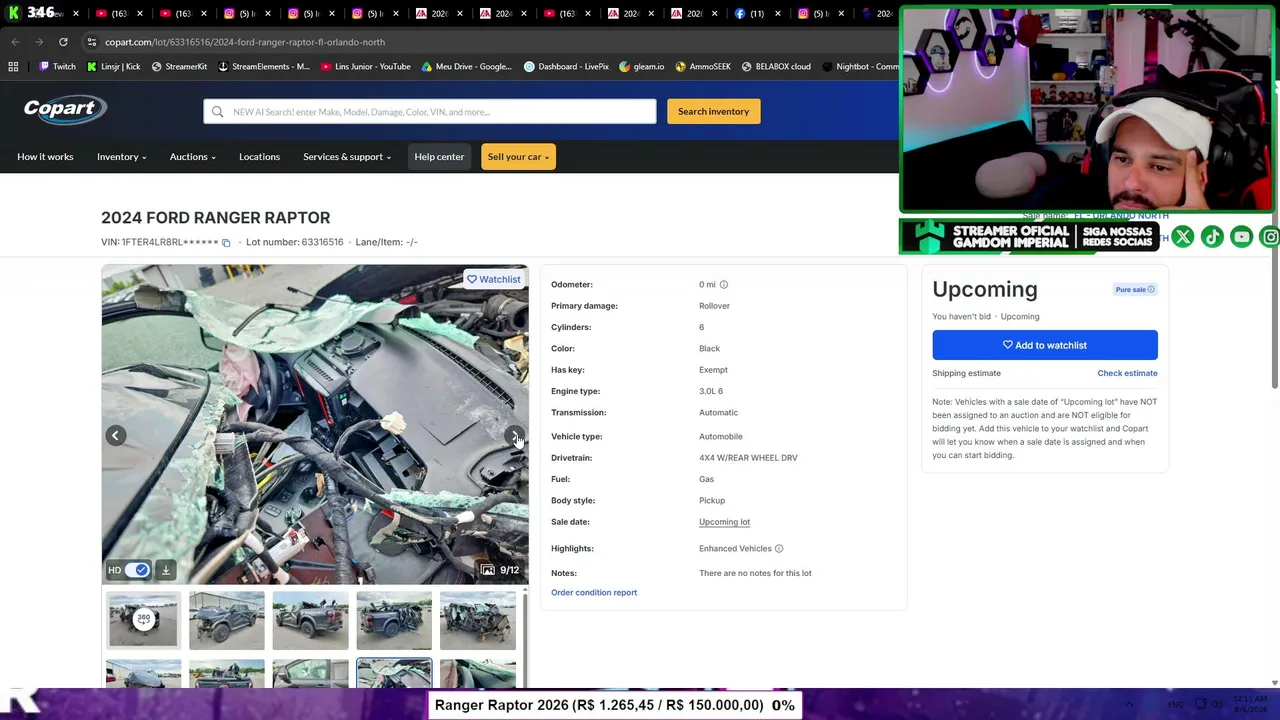
Task: Open the Order condition report link
Action: point(594,593)
